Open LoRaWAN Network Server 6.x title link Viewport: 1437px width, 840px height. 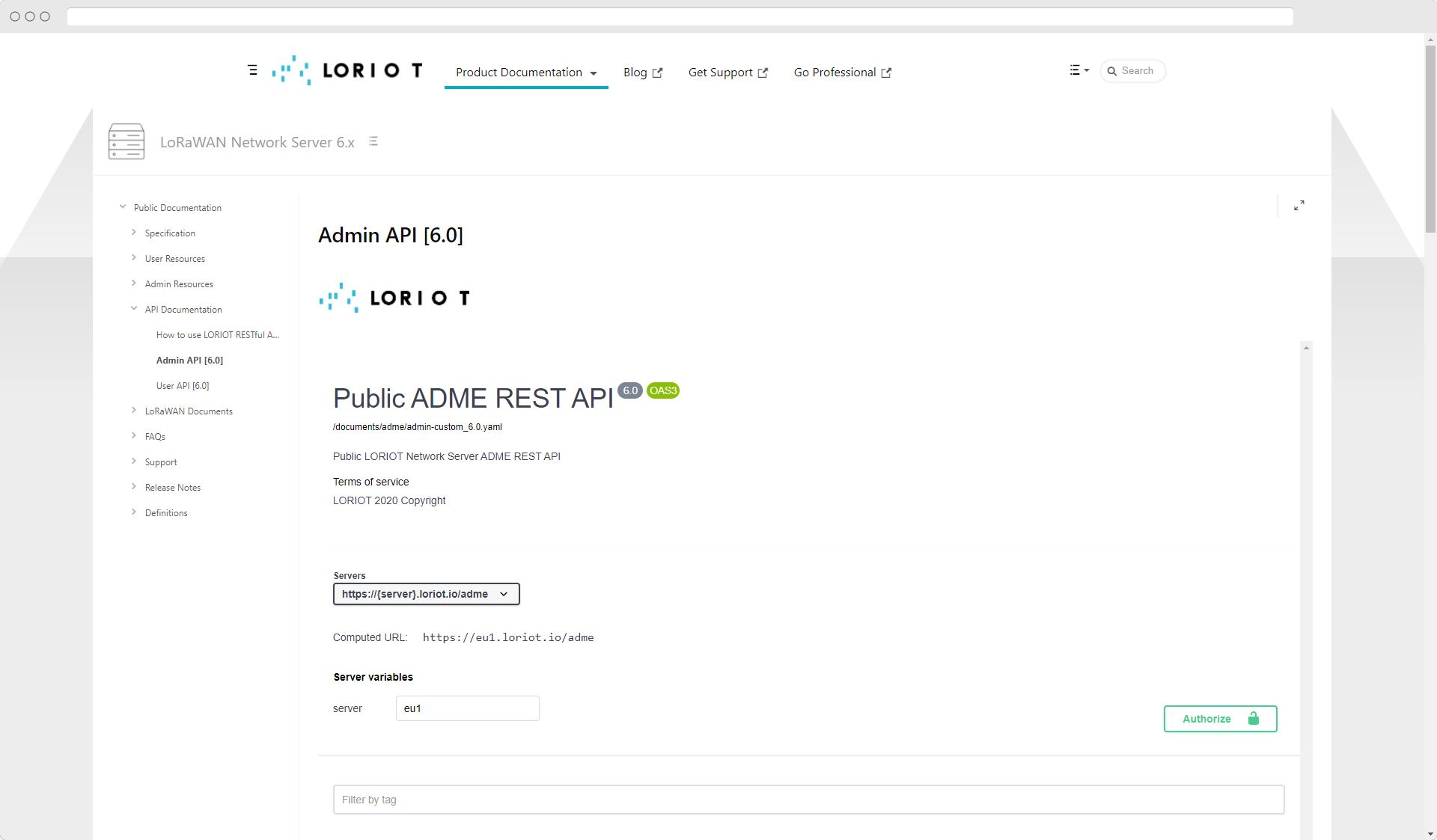tap(257, 142)
